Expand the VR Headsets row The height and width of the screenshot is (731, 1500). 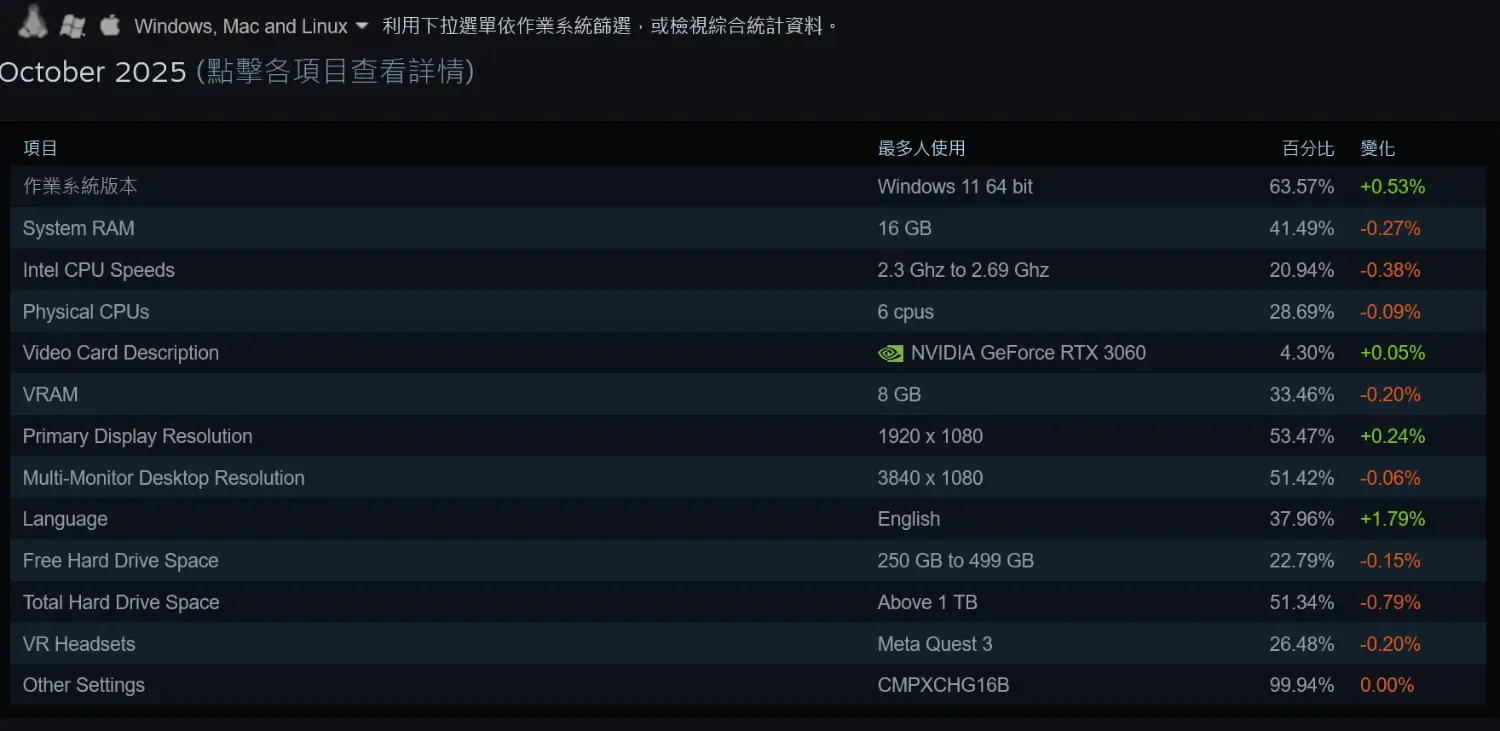coord(79,644)
